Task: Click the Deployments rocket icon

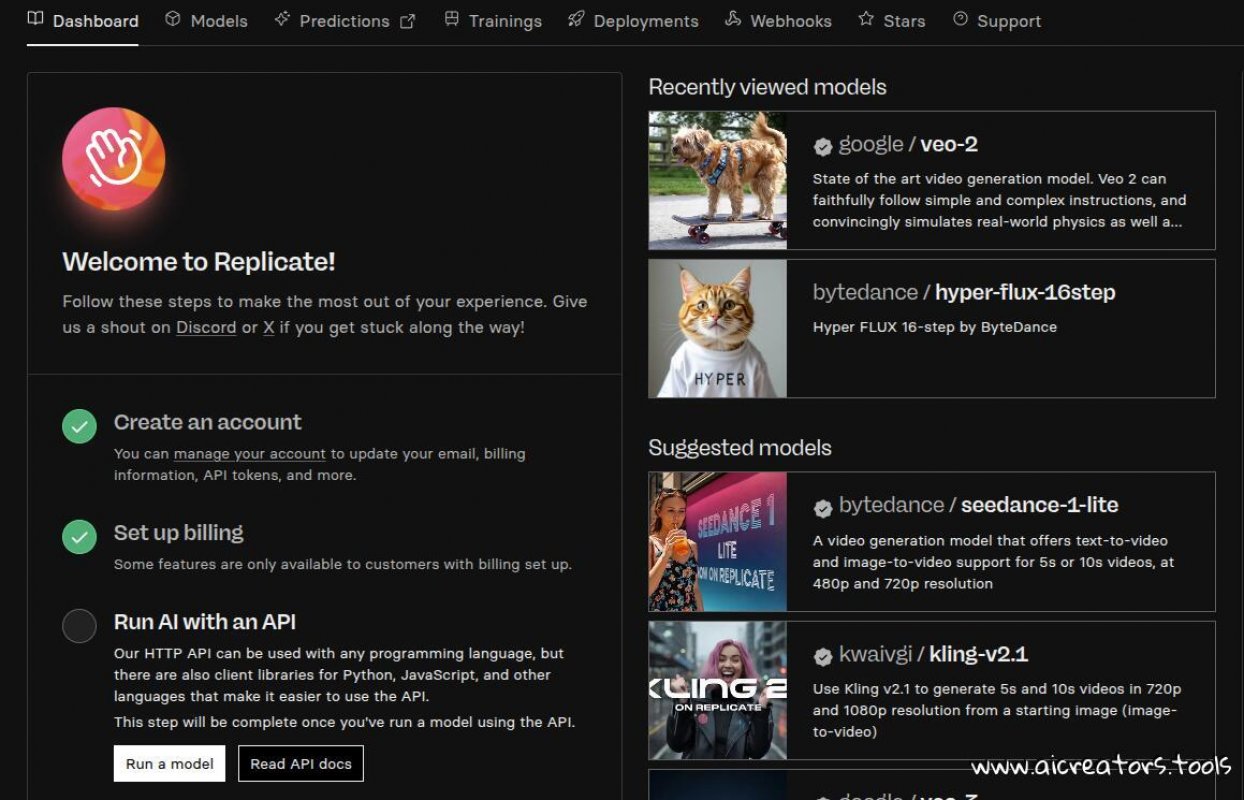Action: pos(576,20)
